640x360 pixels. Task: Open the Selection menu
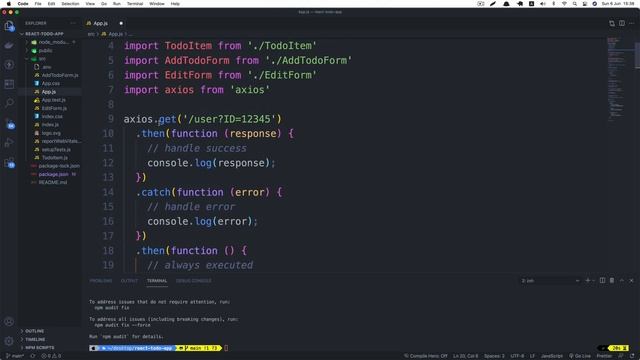(x=70, y=4)
